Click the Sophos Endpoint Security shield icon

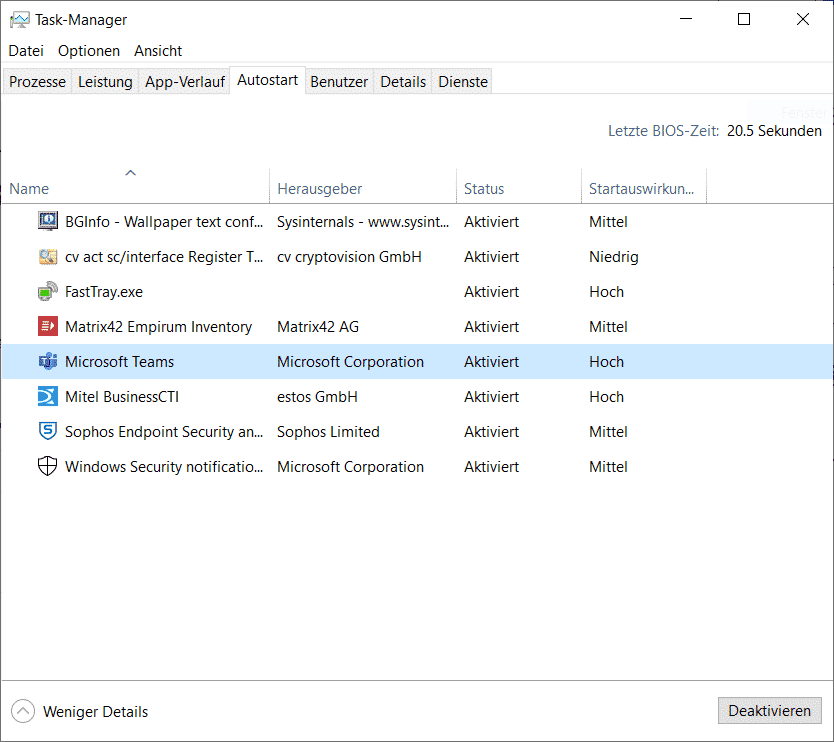tap(48, 431)
